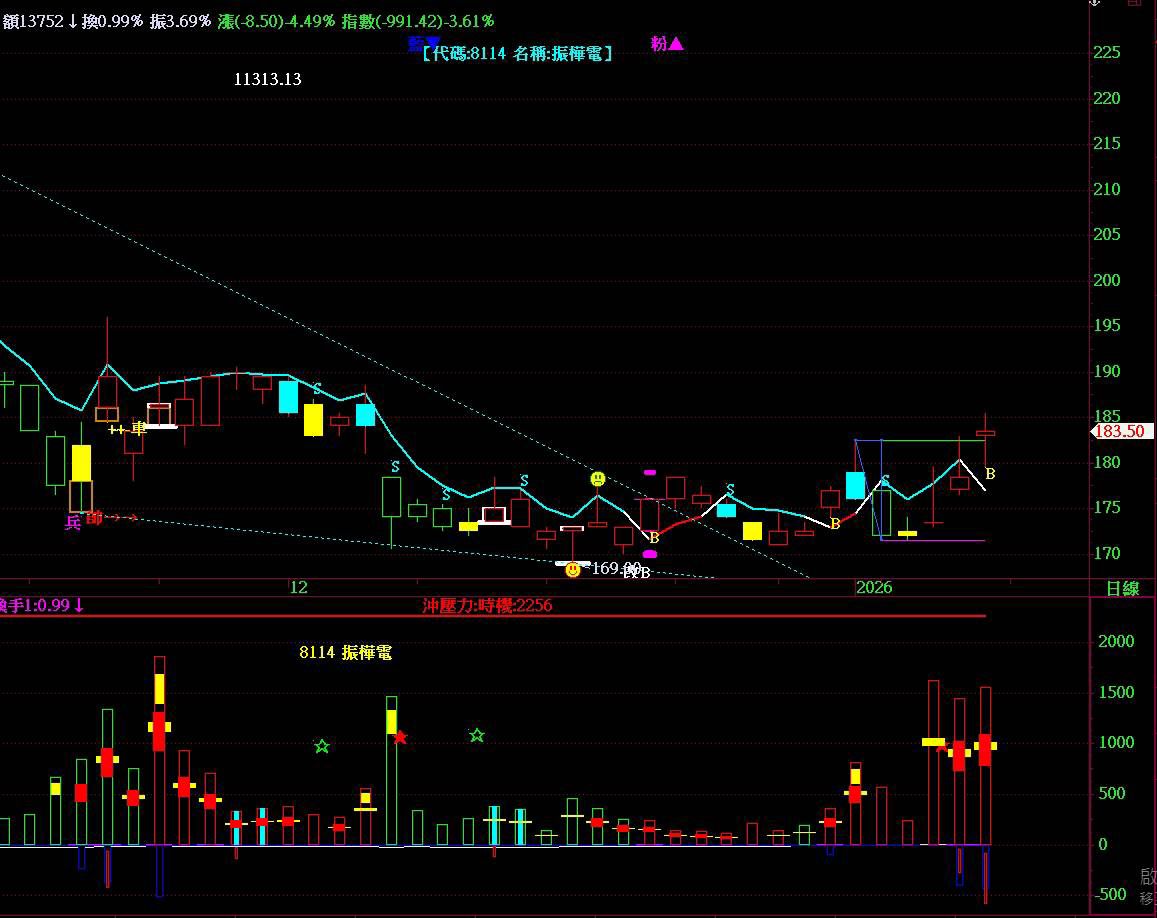Screen dimensions: 1157x918
Task: Click the 225 price axis label
Action: tap(1107, 52)
